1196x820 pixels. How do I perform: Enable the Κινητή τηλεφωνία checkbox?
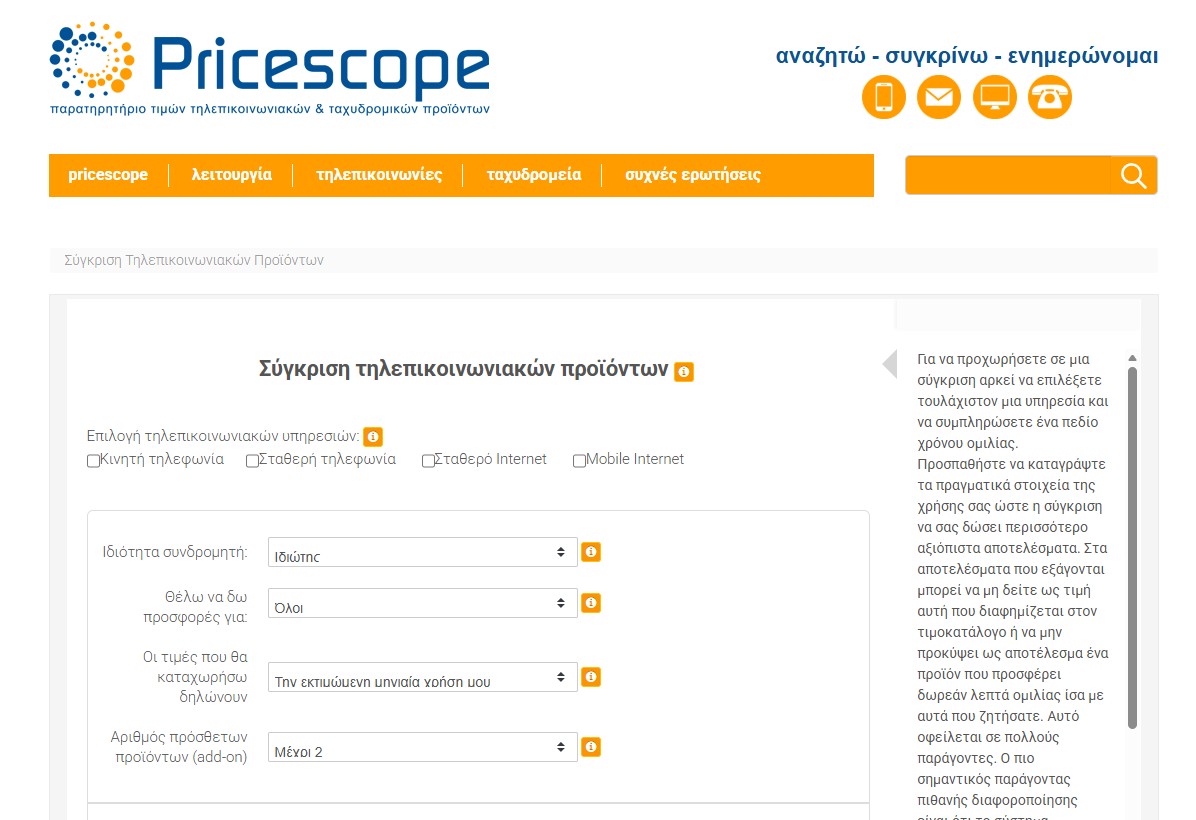93,461
